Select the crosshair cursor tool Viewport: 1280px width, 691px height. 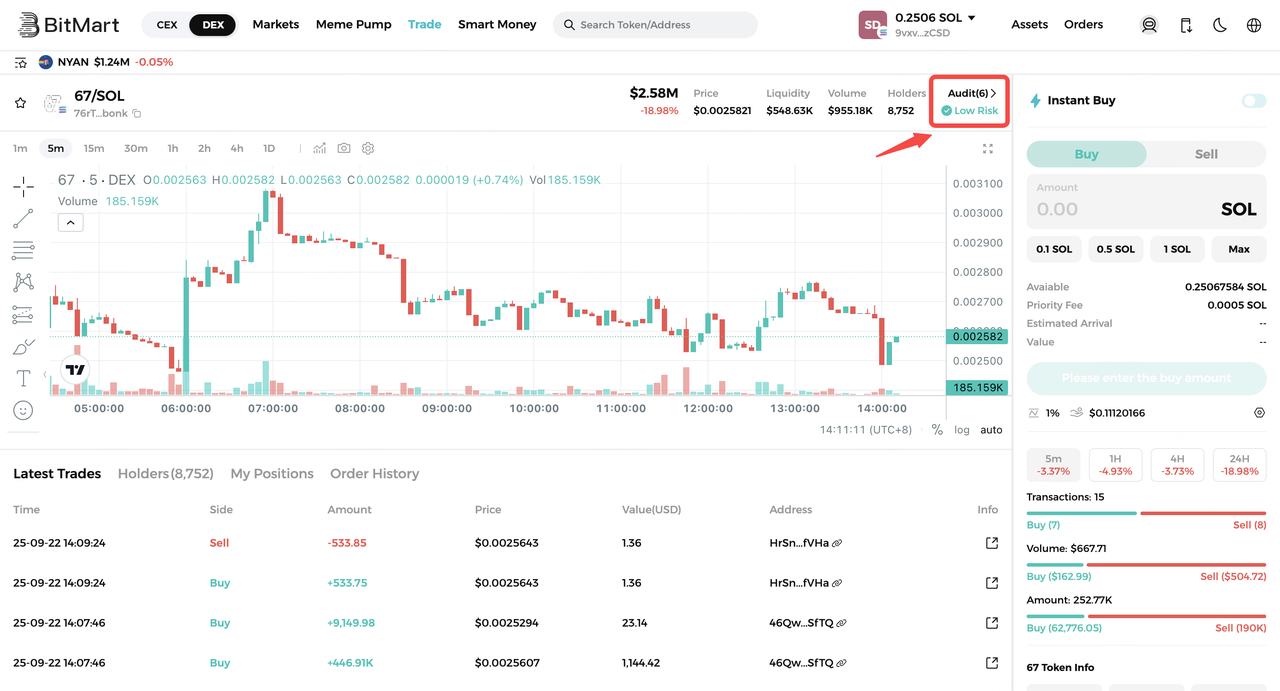[x=23, y=186]
